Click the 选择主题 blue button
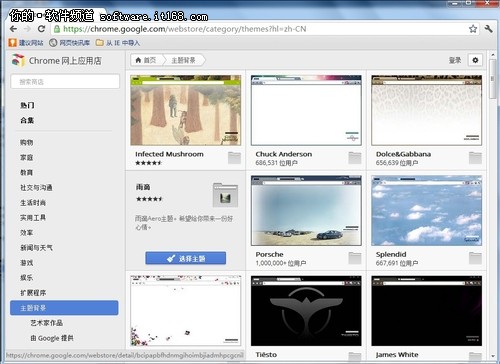Image resolution: width=500 pixels, height=364 pixels. click(x=186, y=258)
